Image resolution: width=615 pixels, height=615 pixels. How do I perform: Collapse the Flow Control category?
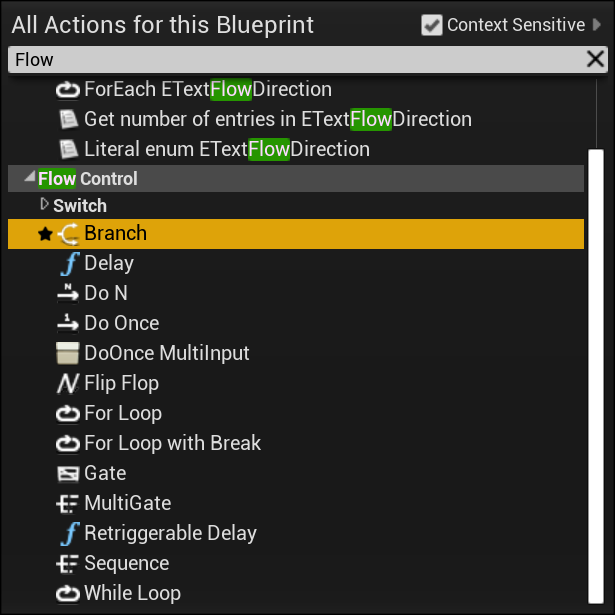tap(30, 178)
